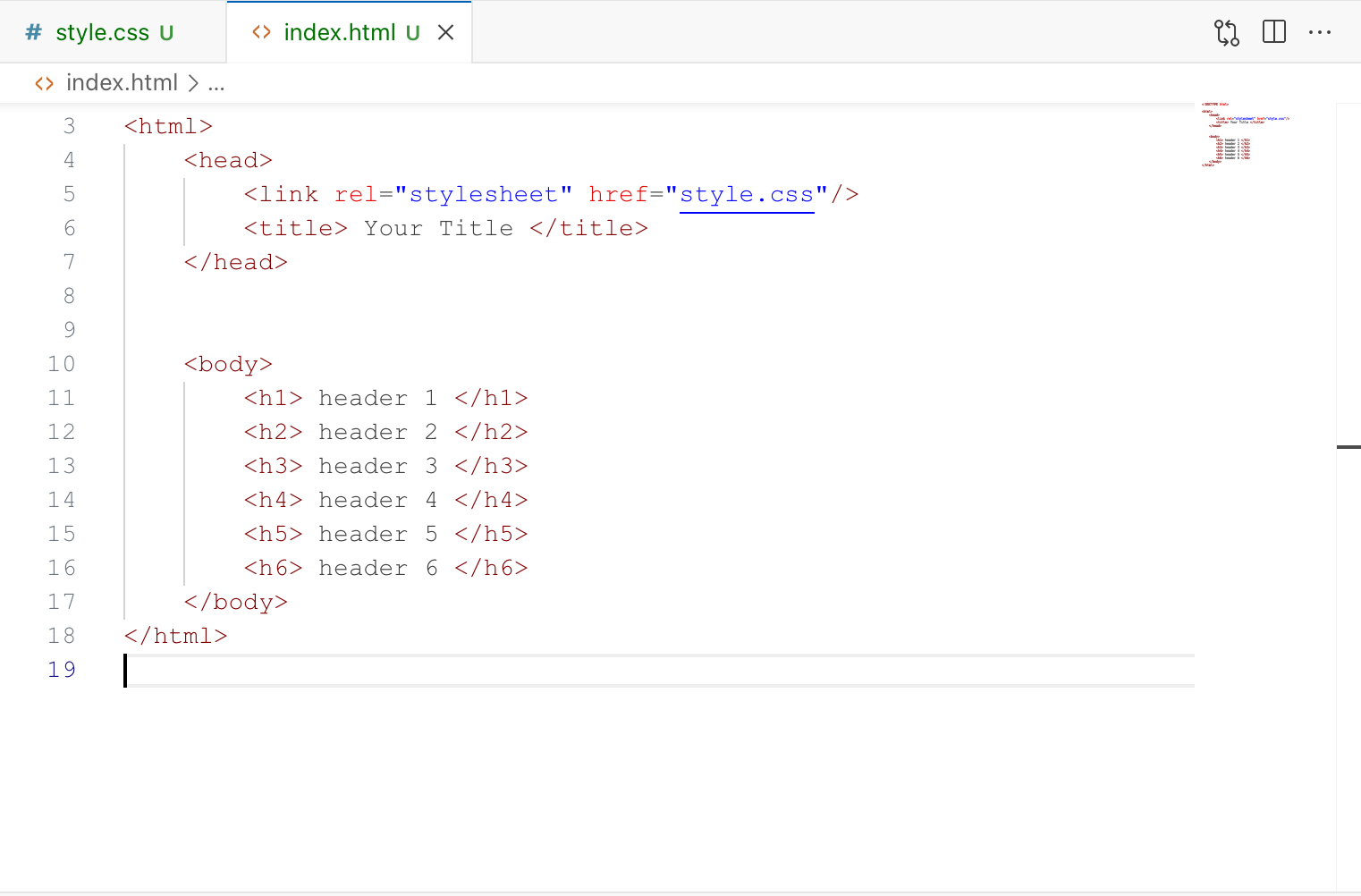Select the index.html tab
This screenshot has height=896, width=1361.
(339, 33)
